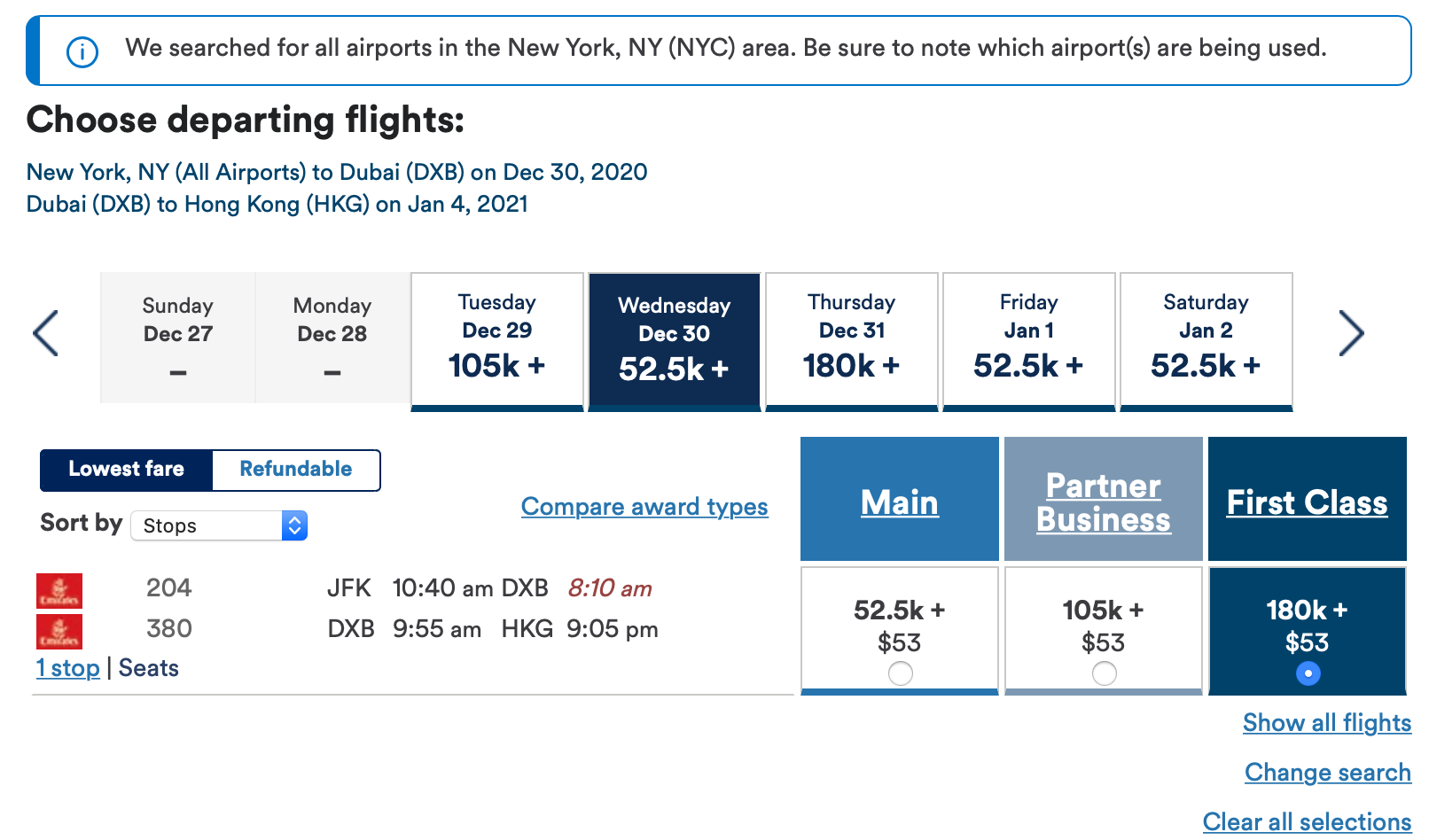Open Change search
The width and height of the screenshot is (1429, 840).
(x=1328, y=772)
